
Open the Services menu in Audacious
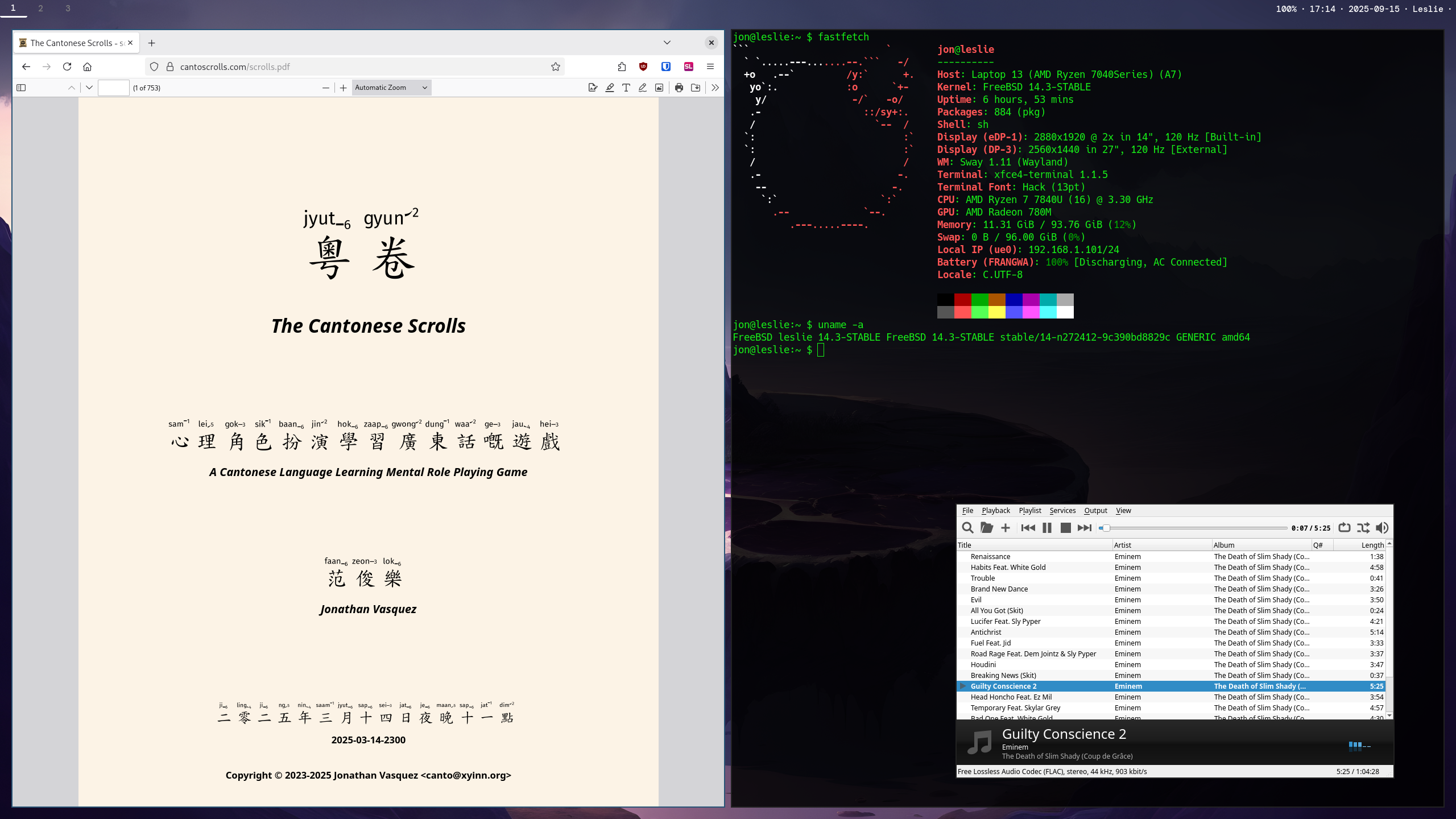[x=1062, y=511]
